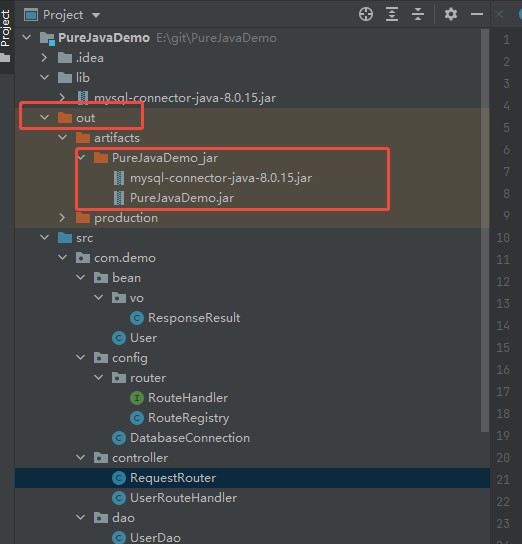This screenshot has width=522, height=544.
Task: Click editor gutter line number 10
Action: coord(503,238)
